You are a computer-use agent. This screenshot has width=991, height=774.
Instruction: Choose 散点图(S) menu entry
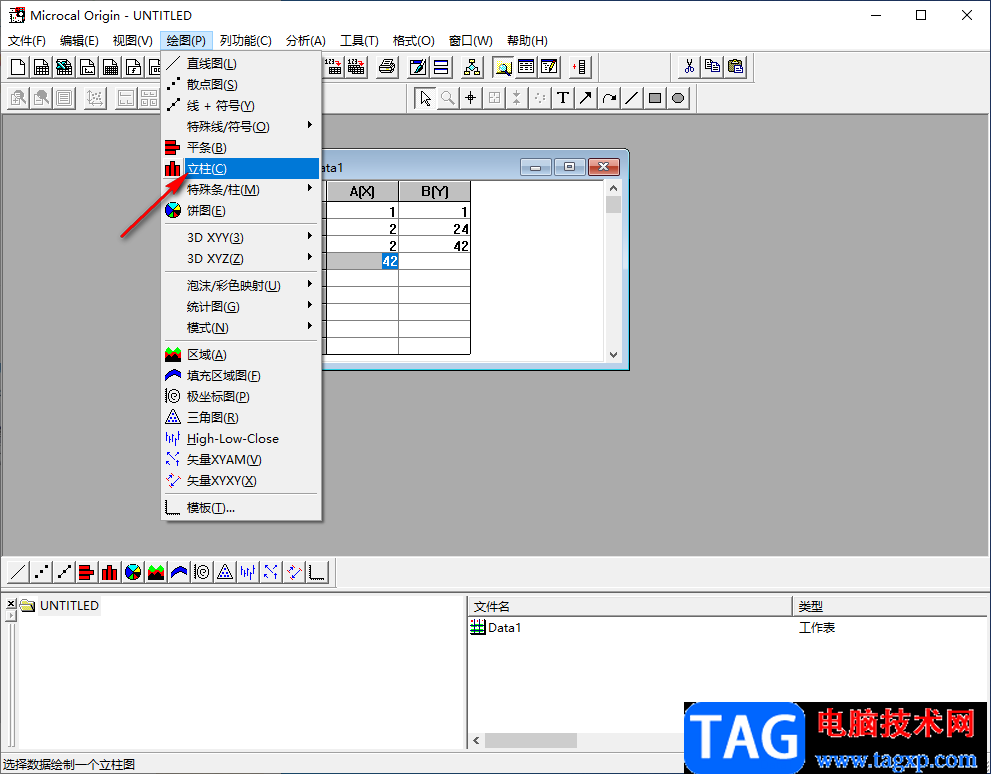click(x=241, y=85)
